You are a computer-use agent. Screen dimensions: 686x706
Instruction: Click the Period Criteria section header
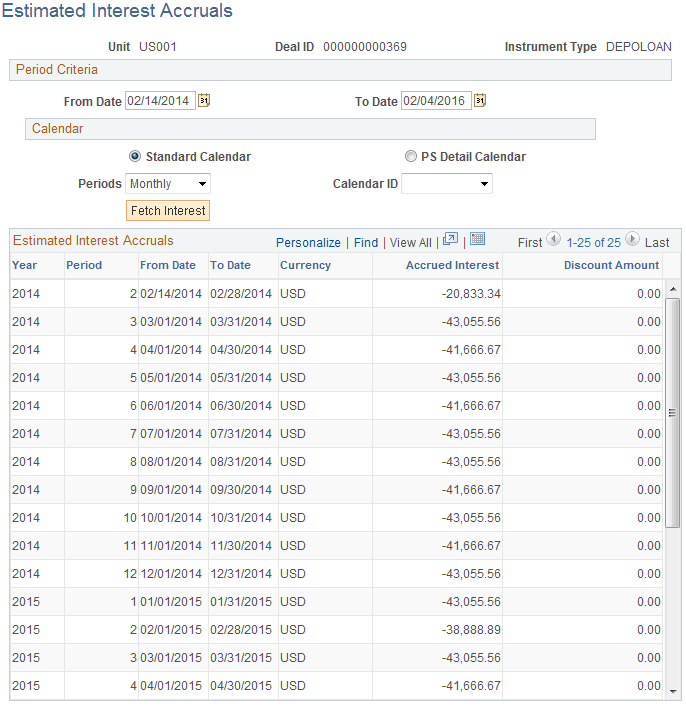pyautogui.click(x=340, y=70)
